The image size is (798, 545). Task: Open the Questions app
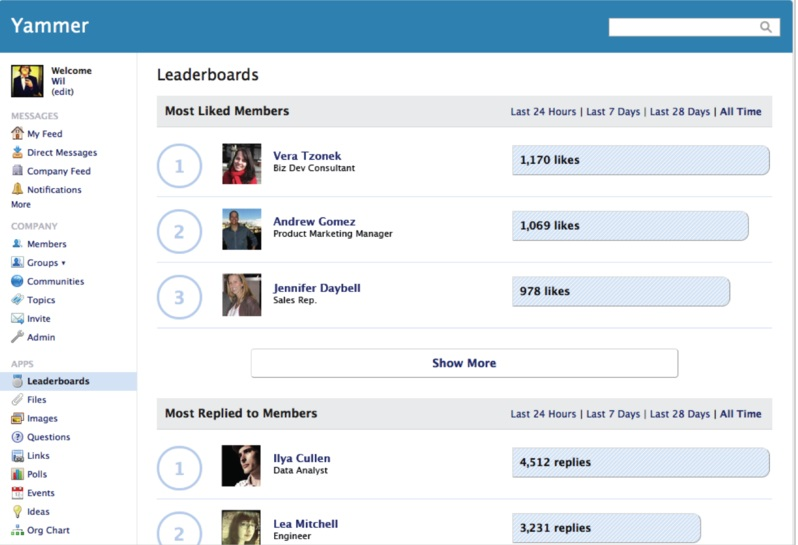(x=49, y=437)
